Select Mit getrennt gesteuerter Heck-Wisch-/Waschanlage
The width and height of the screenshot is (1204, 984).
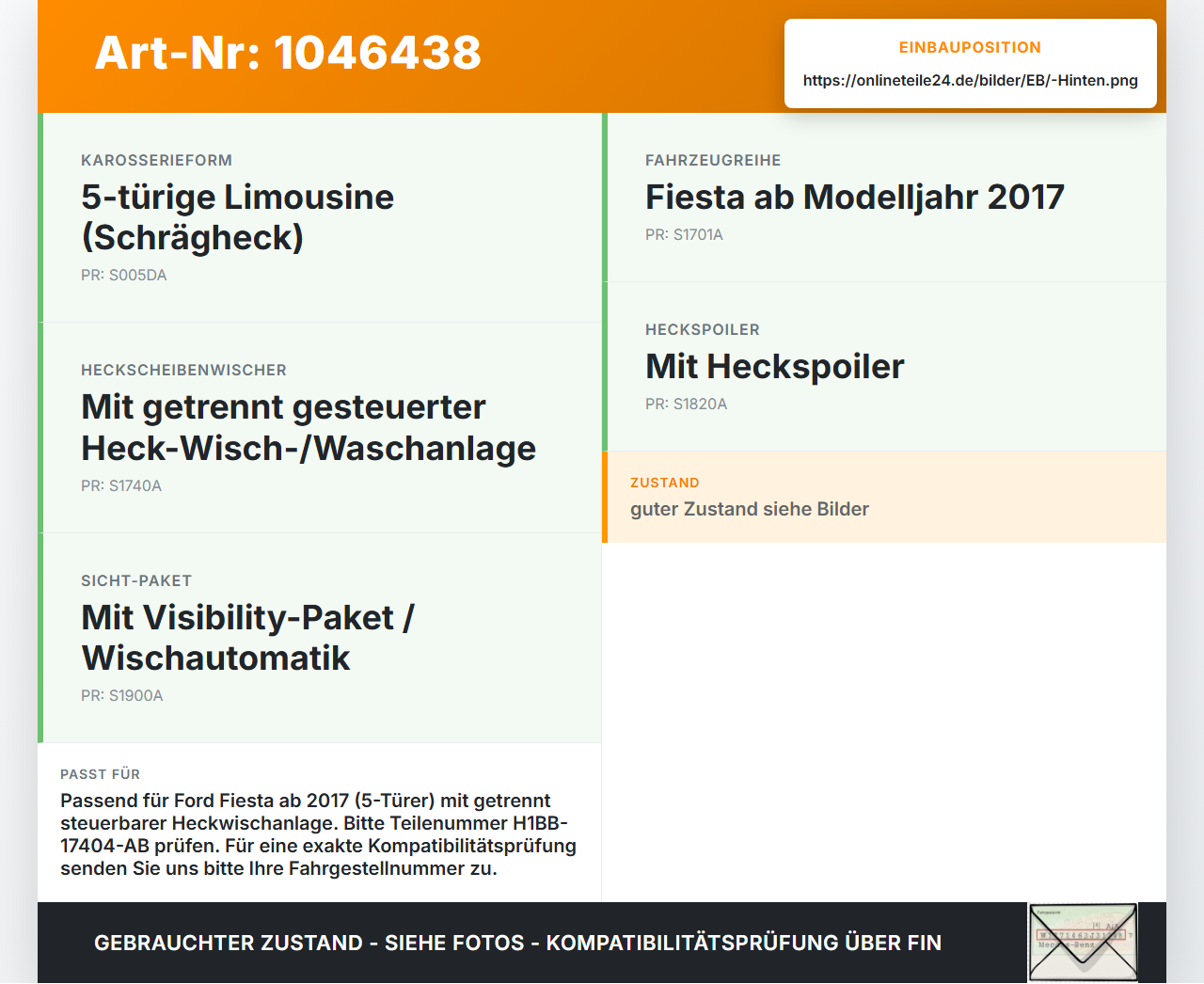[x=309, y=427]
